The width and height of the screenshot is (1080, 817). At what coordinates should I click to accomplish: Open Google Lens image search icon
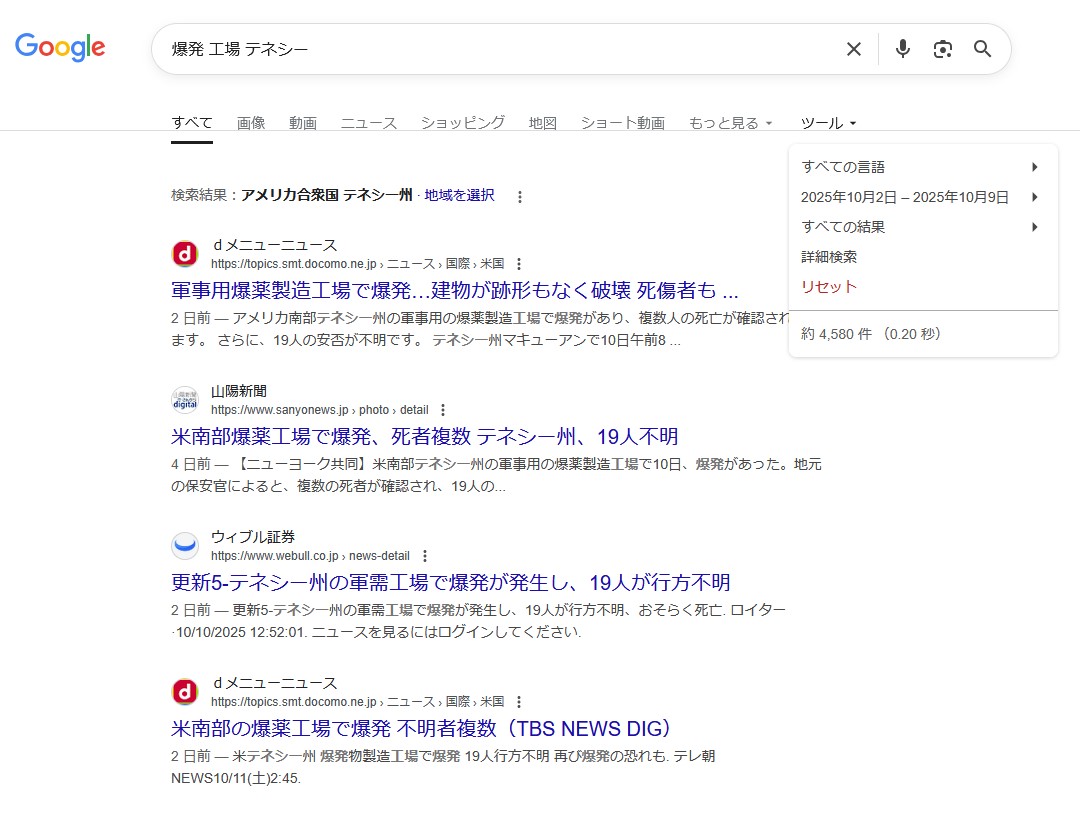942,49
